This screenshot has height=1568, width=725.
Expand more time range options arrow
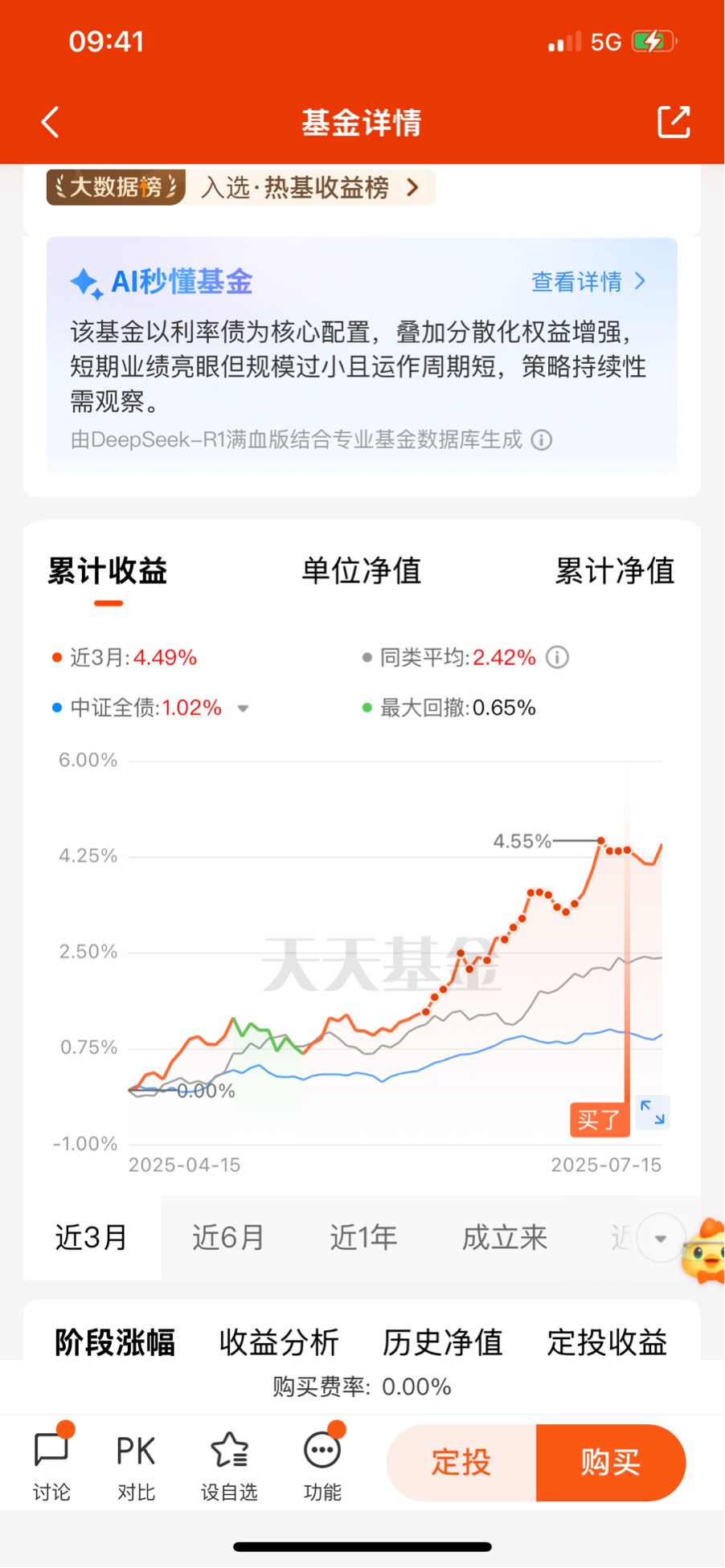click(660, 1238)
